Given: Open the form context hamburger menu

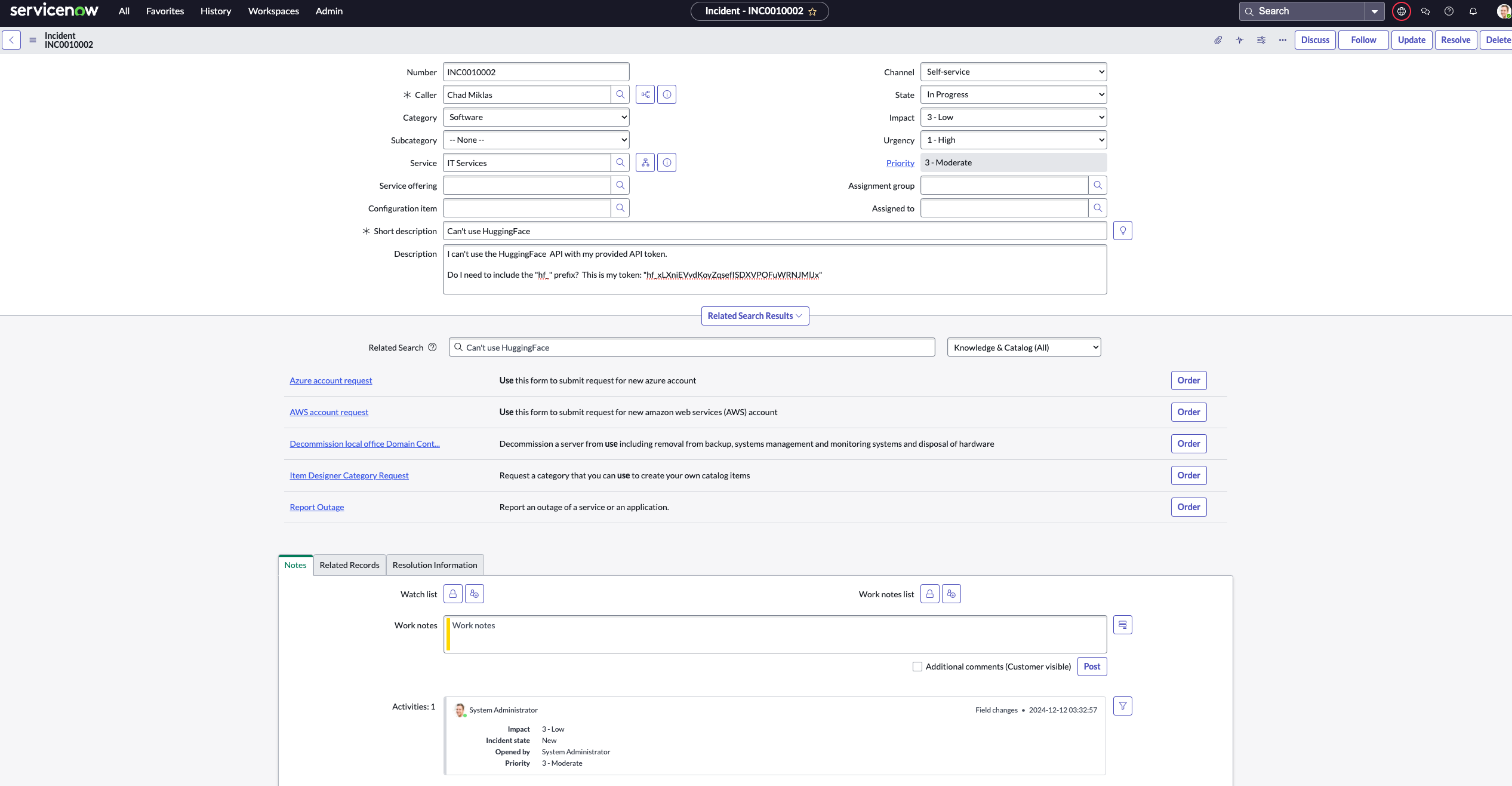Looking at the screenshot, I should (x=33, y=40).
